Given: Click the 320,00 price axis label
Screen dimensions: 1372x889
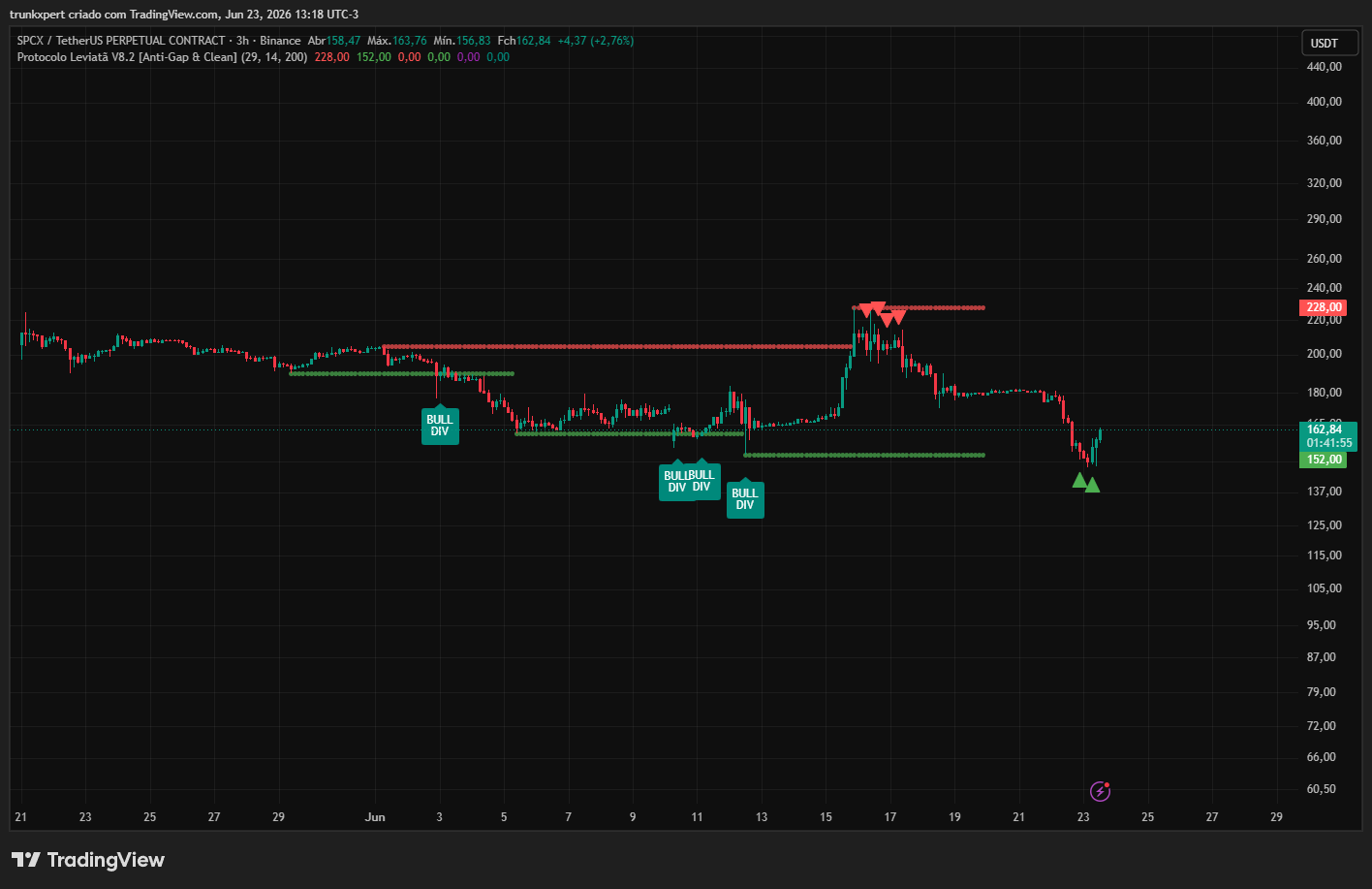Looking at the screenshot, I should coord(1324,183).
